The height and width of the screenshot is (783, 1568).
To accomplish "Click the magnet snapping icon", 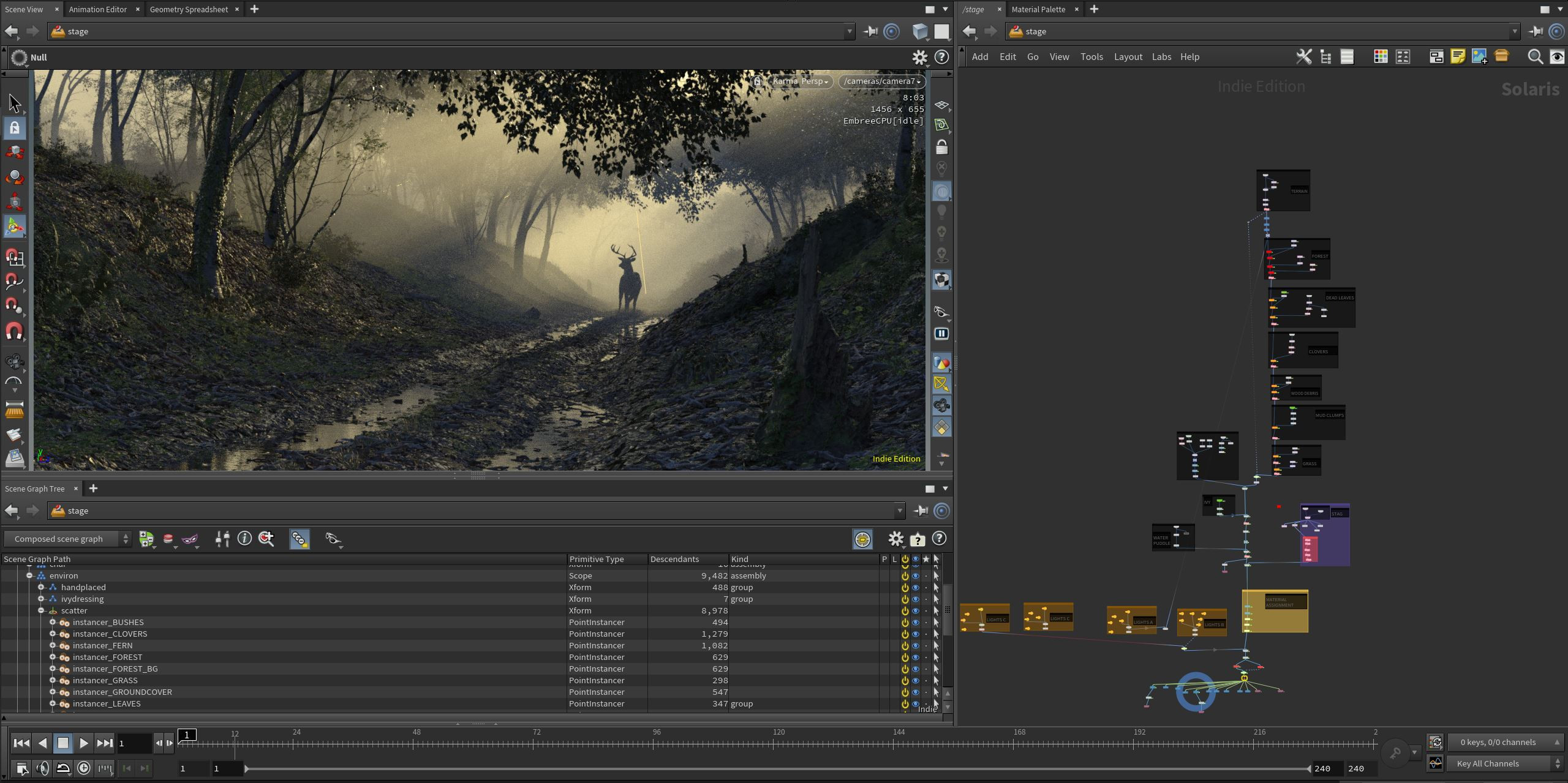I will (x=15, y=332).
